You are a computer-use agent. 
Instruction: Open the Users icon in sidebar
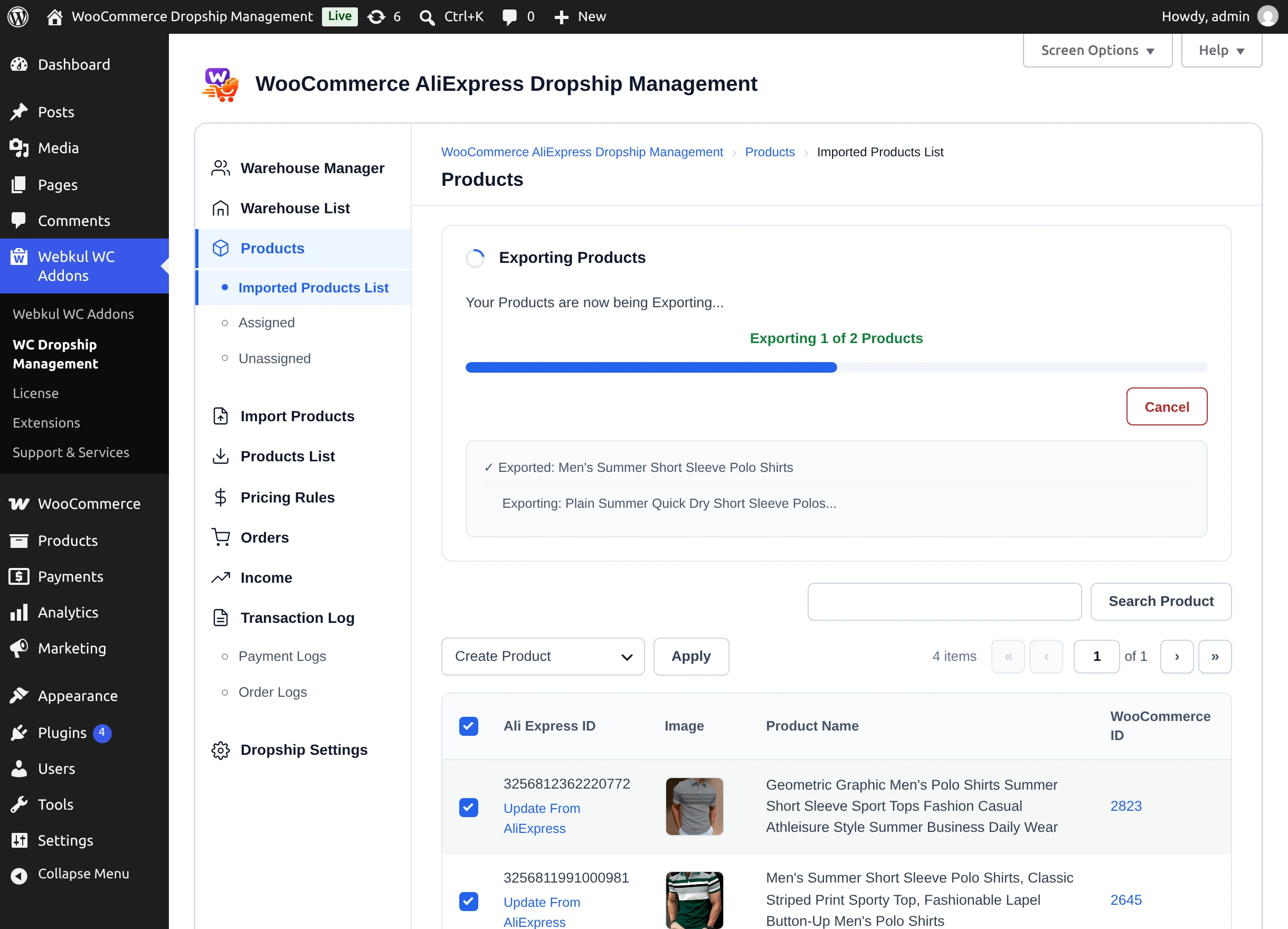click(x=19, y=769)
